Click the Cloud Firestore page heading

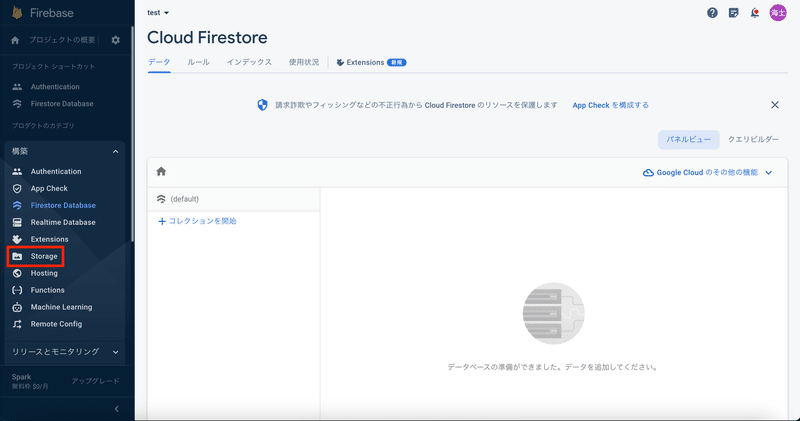tap(207, 37)
